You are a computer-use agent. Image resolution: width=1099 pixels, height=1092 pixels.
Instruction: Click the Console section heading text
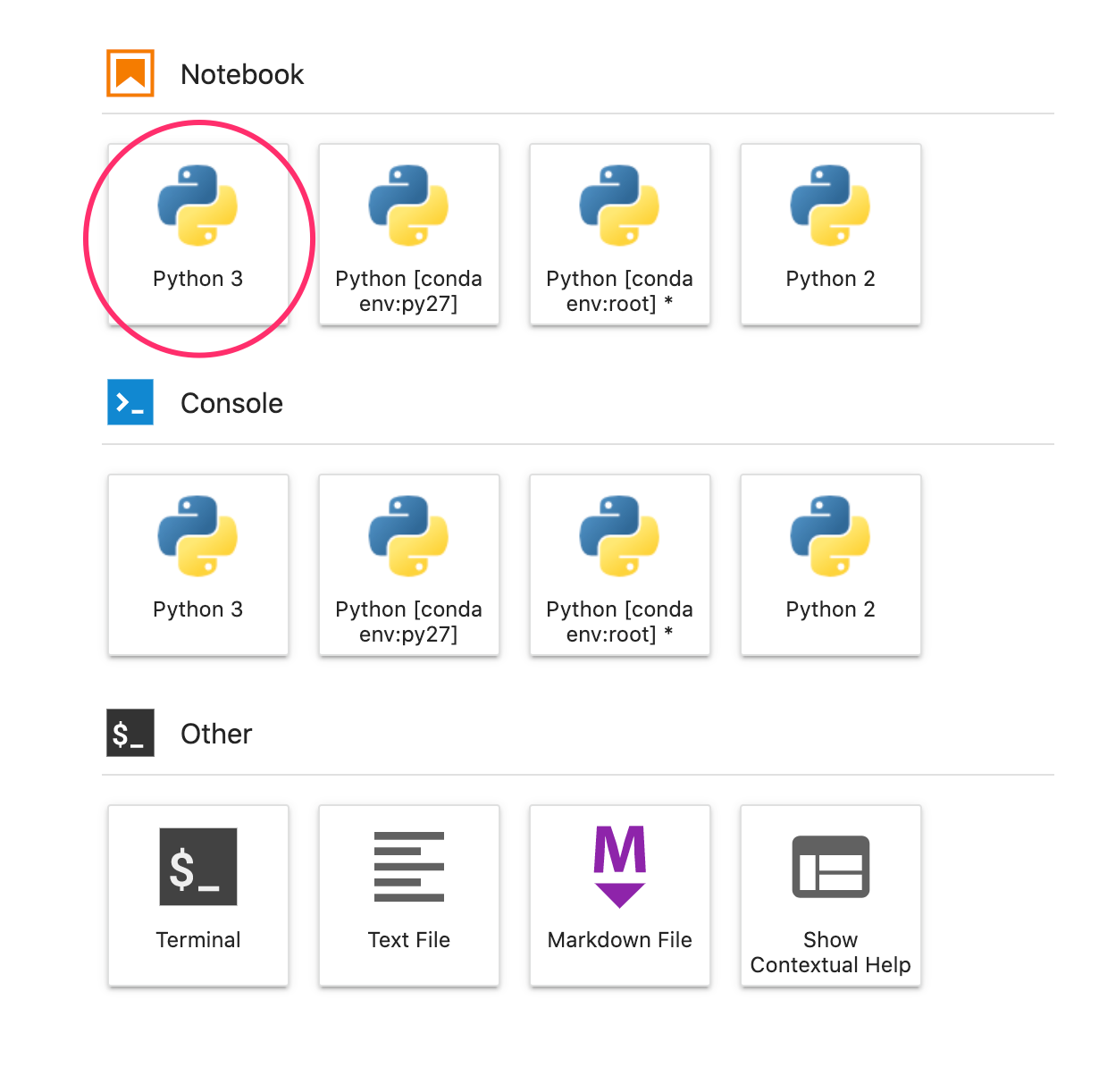click(x=231, y=403)
